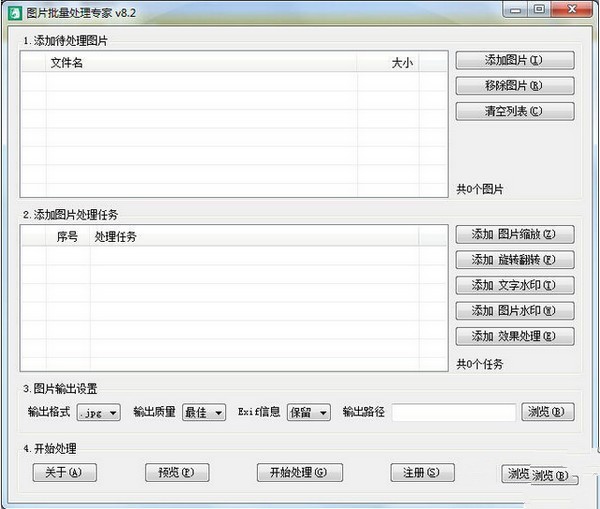Add an 效果处理 (E) effects task
Screen dimensions: 600x509
(515, 336)
